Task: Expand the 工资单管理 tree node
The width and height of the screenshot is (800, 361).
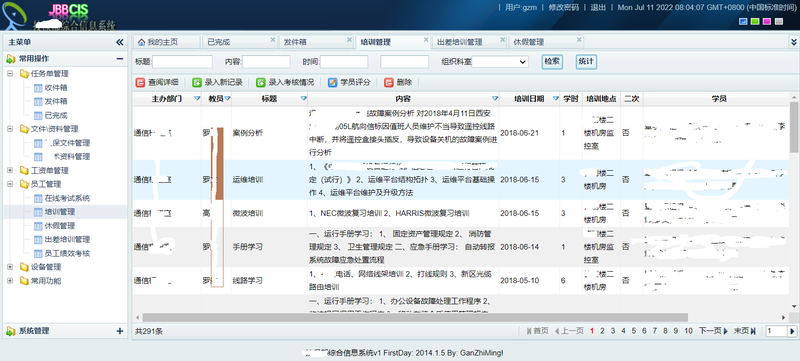Action: tap(10, 170)
